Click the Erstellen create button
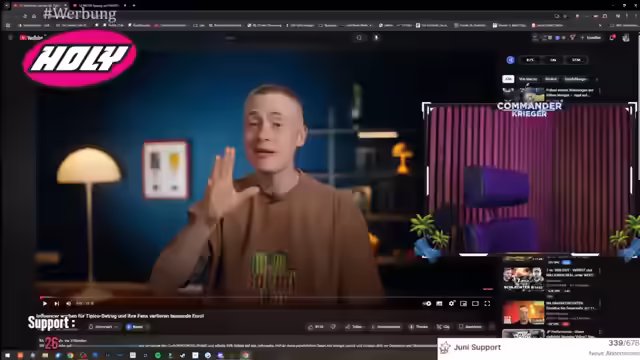640x360 pixels. [x=591, y=38]
